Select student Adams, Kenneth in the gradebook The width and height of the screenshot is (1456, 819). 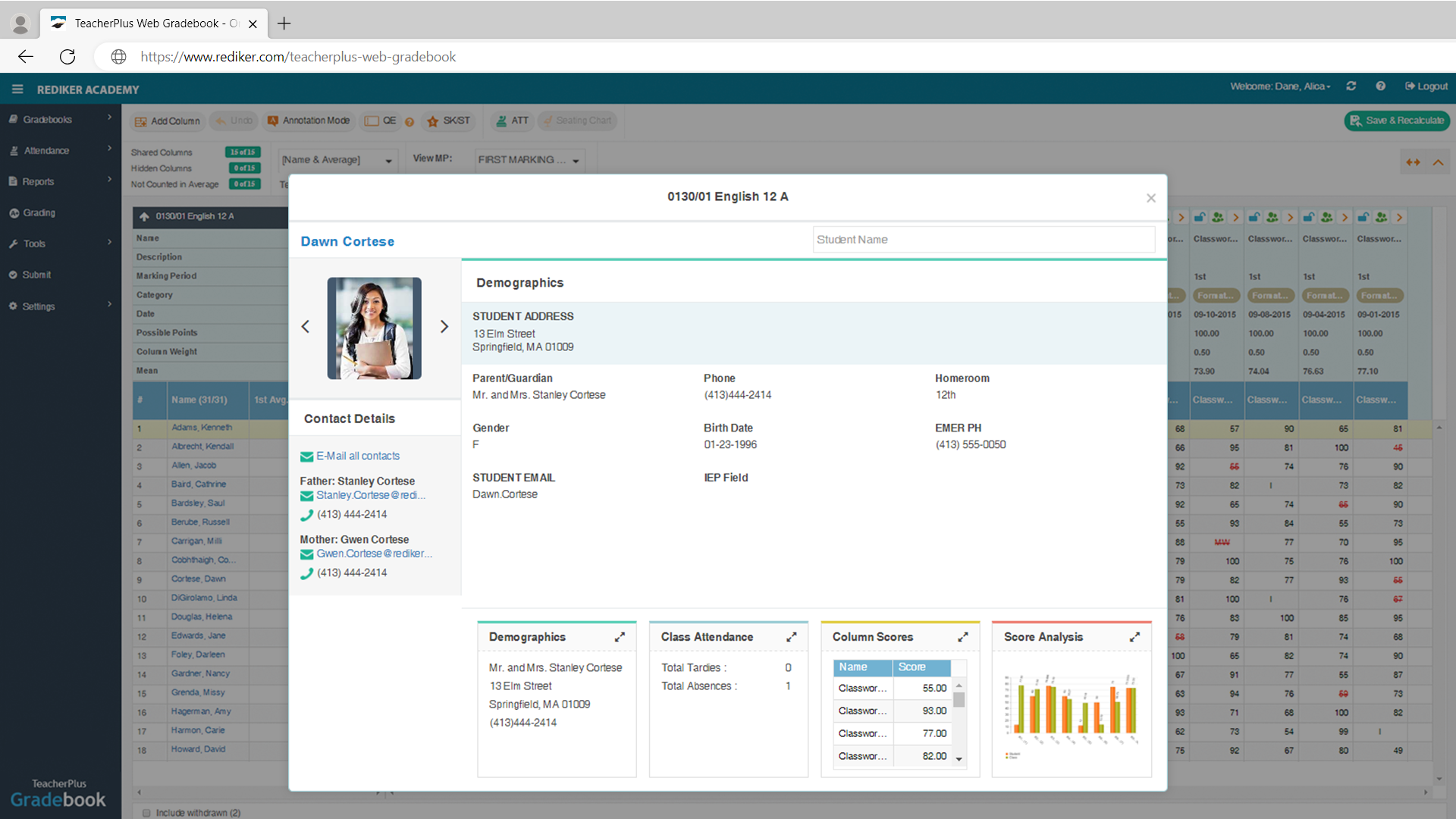click(202, 428)
